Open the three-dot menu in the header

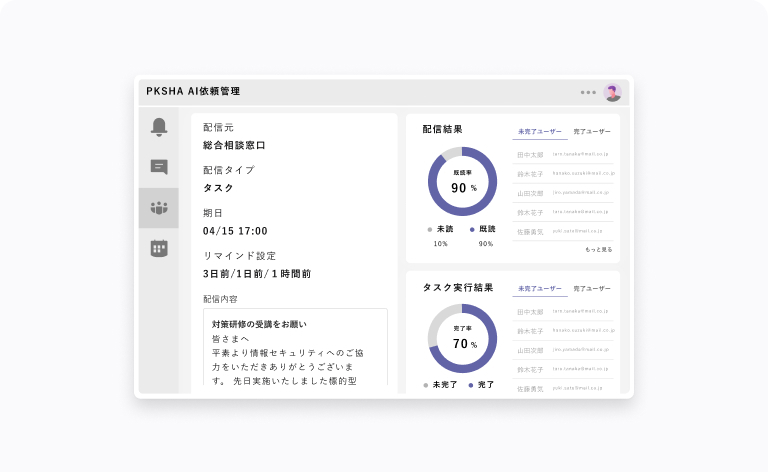pos(588,93)
